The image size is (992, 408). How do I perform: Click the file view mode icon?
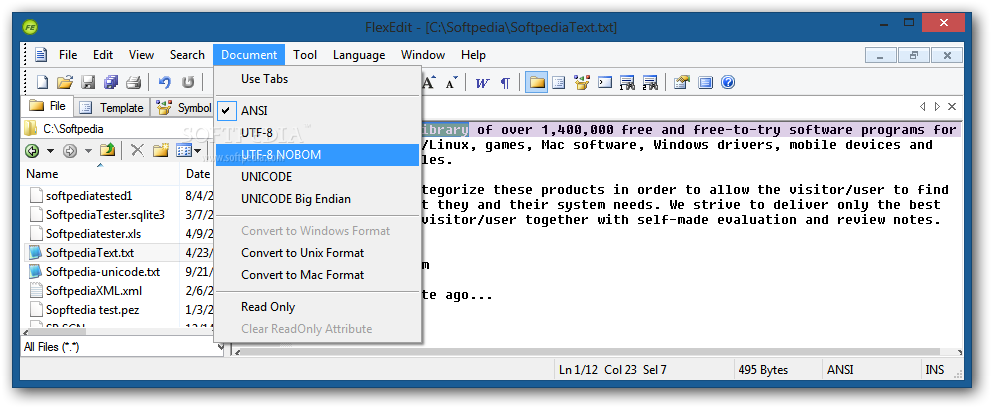coord(183,151)
